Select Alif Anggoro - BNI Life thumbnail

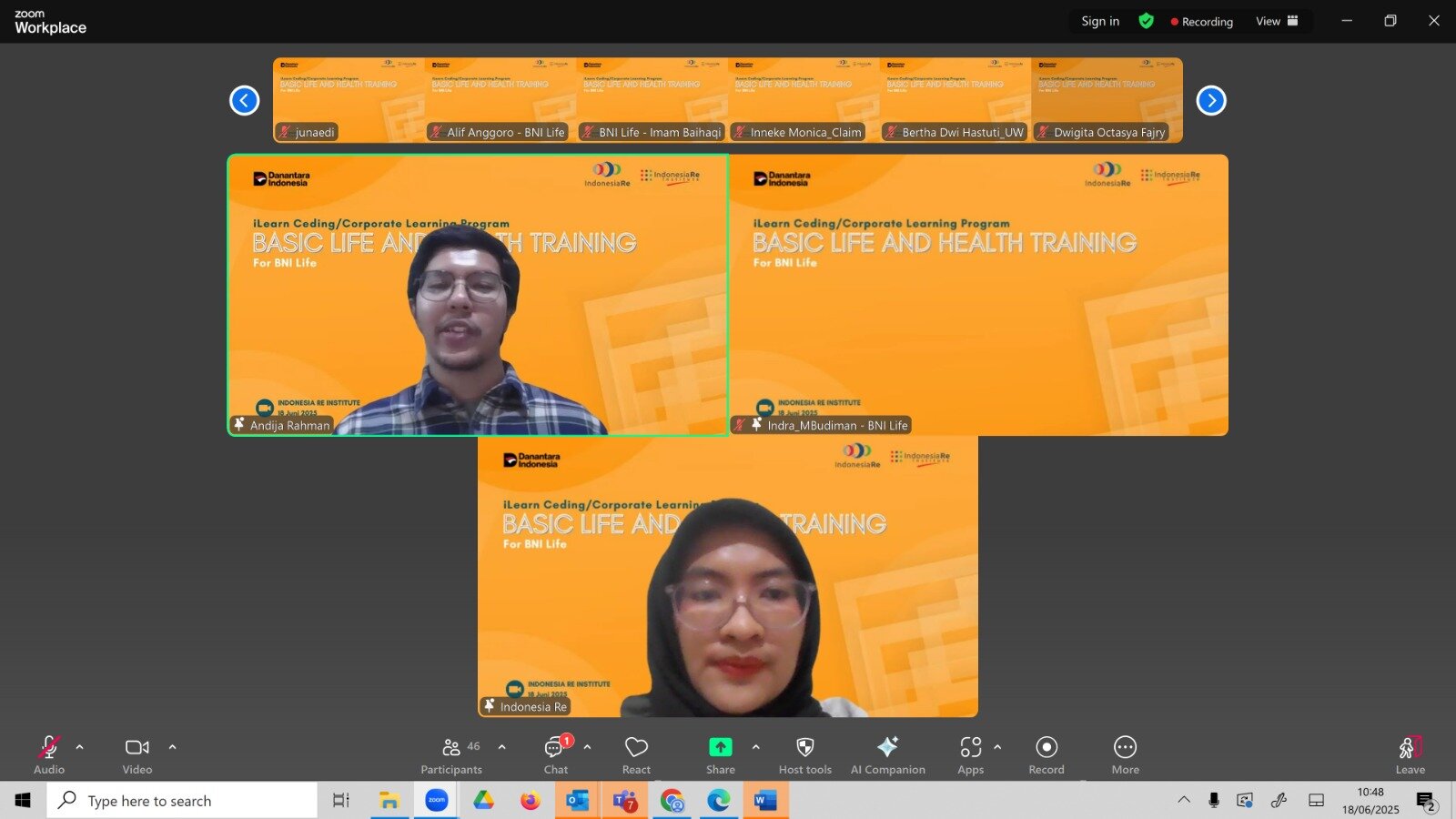click(500, 100)
